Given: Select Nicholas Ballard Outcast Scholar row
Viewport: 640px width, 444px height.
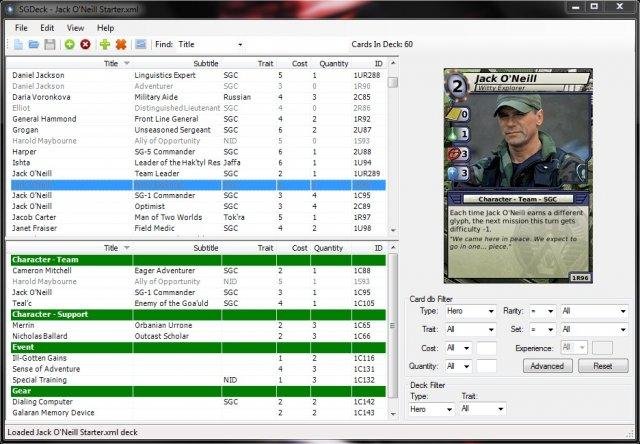Looking at the screenshot, I should coord(198,336).
